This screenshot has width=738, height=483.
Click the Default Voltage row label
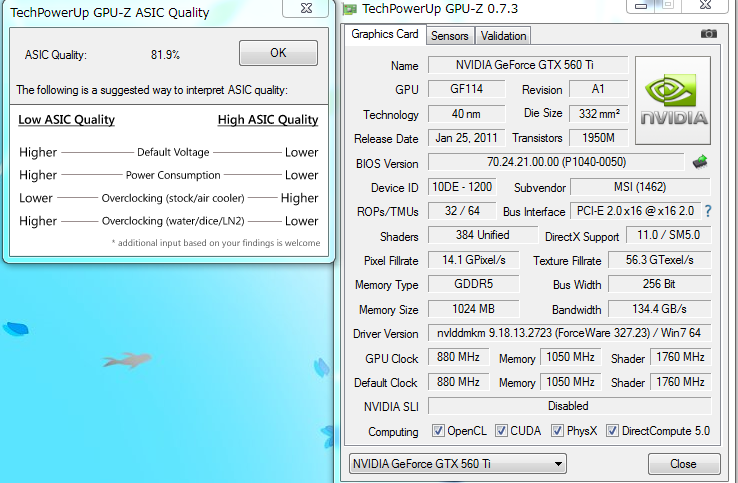[x=173, y=152]
